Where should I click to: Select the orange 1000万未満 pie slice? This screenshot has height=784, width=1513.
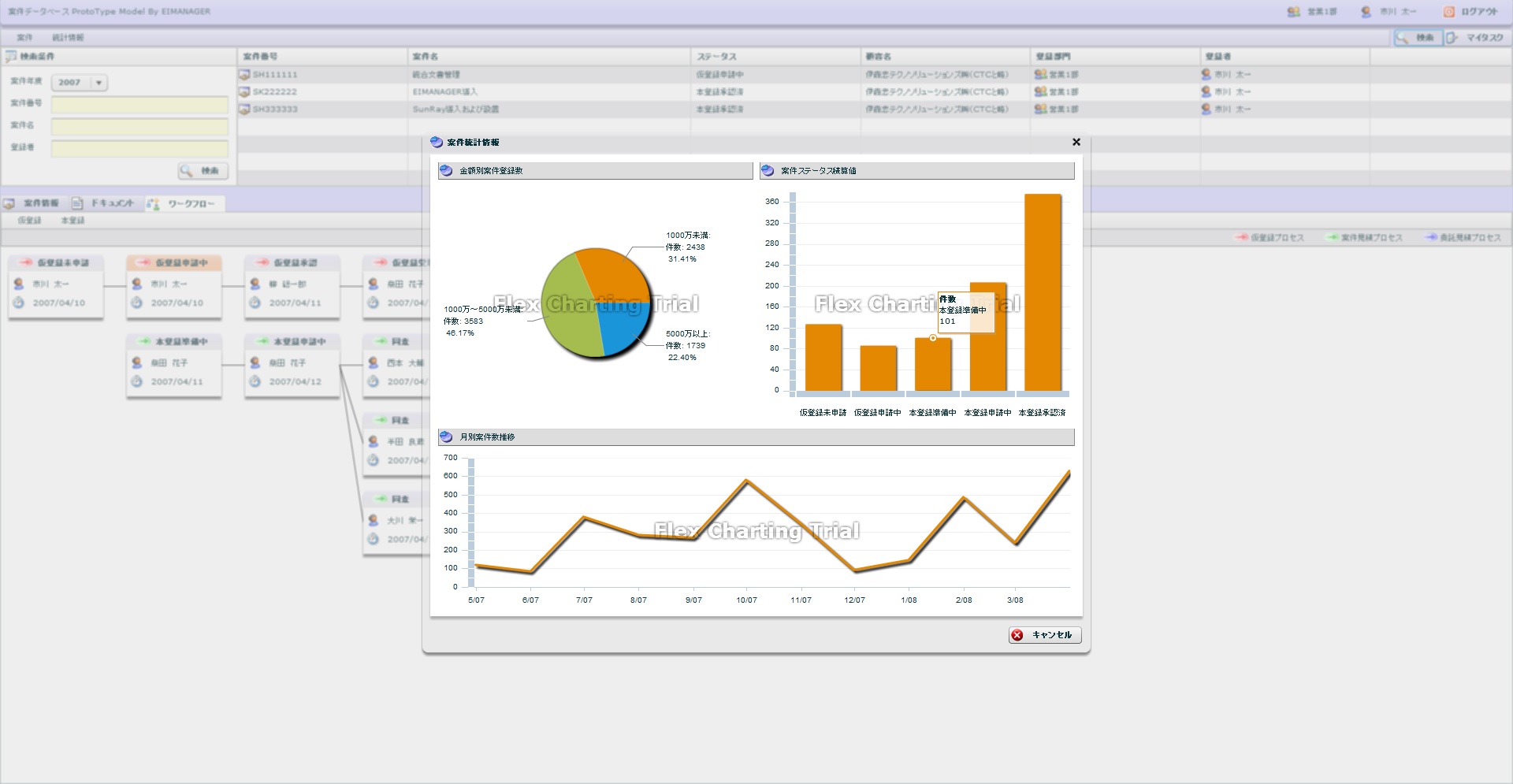pyautogui.click(x=615, y=276)
